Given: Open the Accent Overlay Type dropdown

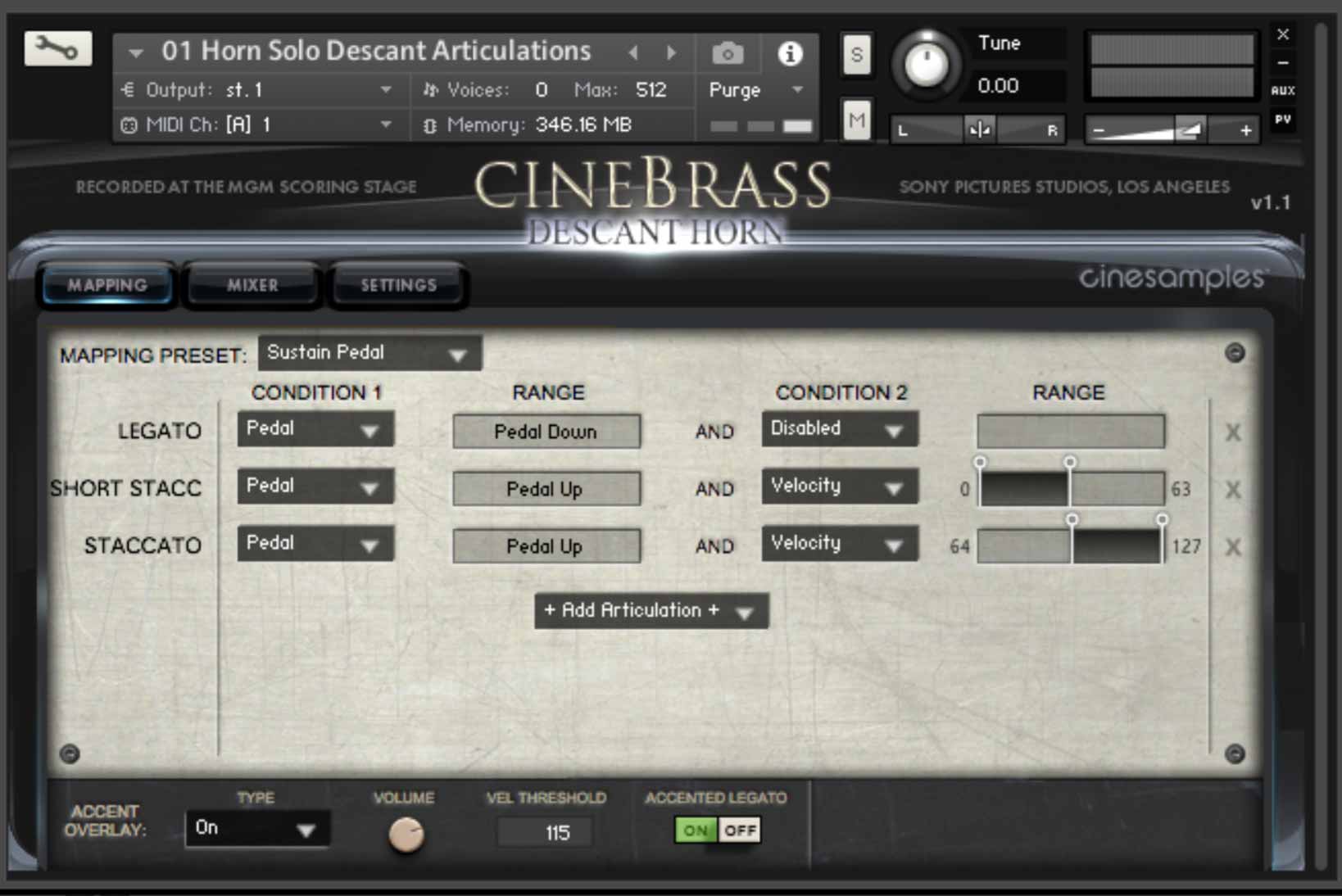Looking at the screenshot, I should coord(256,829).
